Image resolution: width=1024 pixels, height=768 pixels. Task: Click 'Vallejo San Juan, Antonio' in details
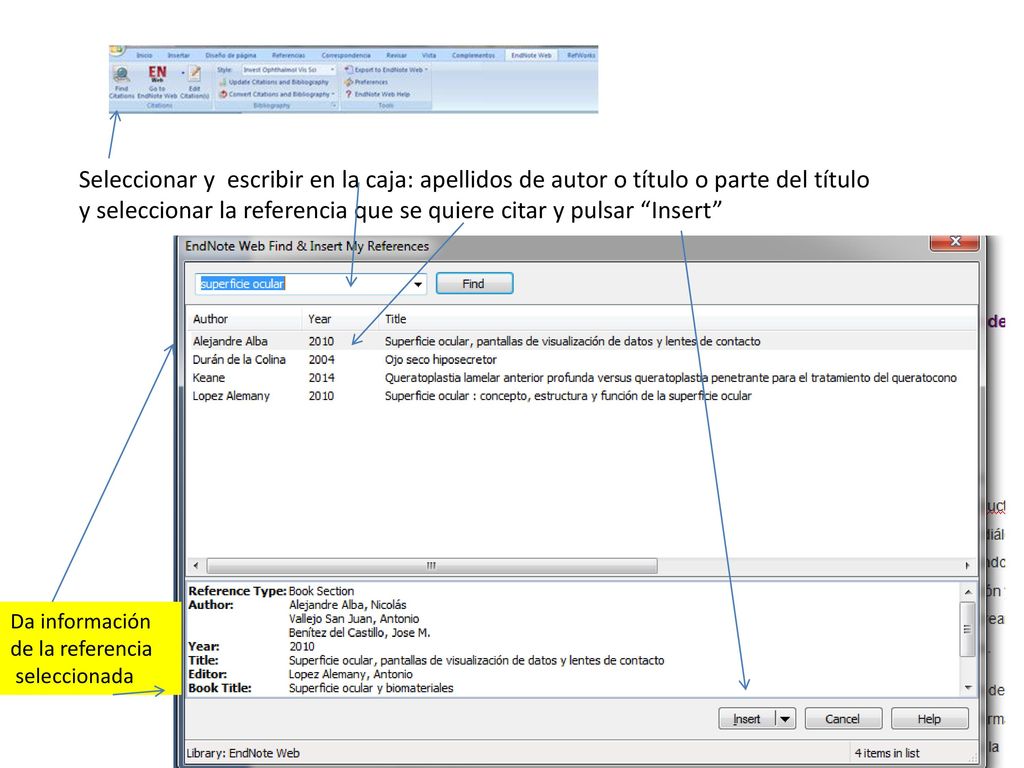pyautogui.click(x=354, y=618)
